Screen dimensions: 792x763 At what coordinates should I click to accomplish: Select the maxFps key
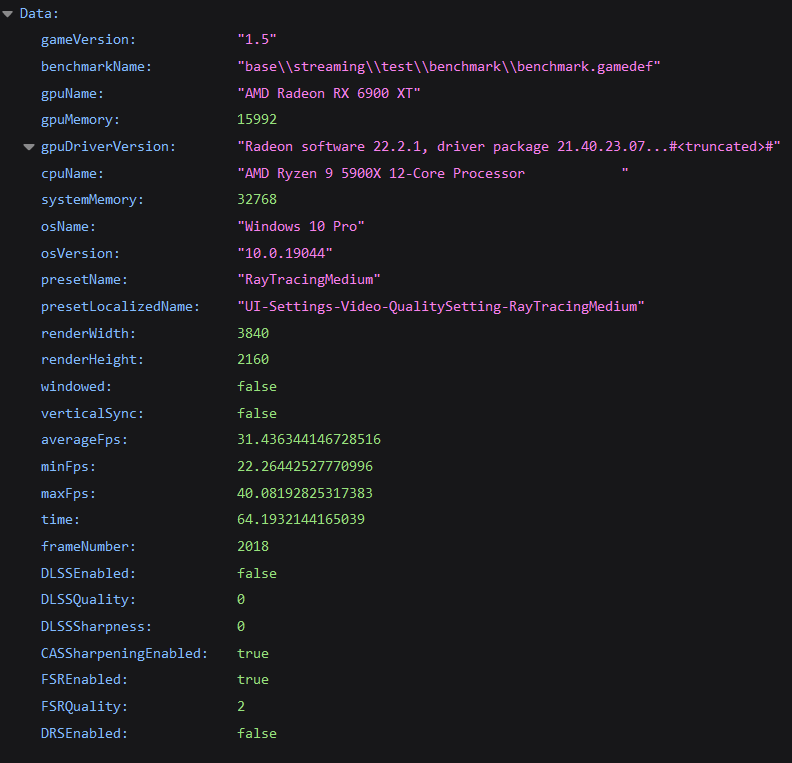[x=68, y=493]
